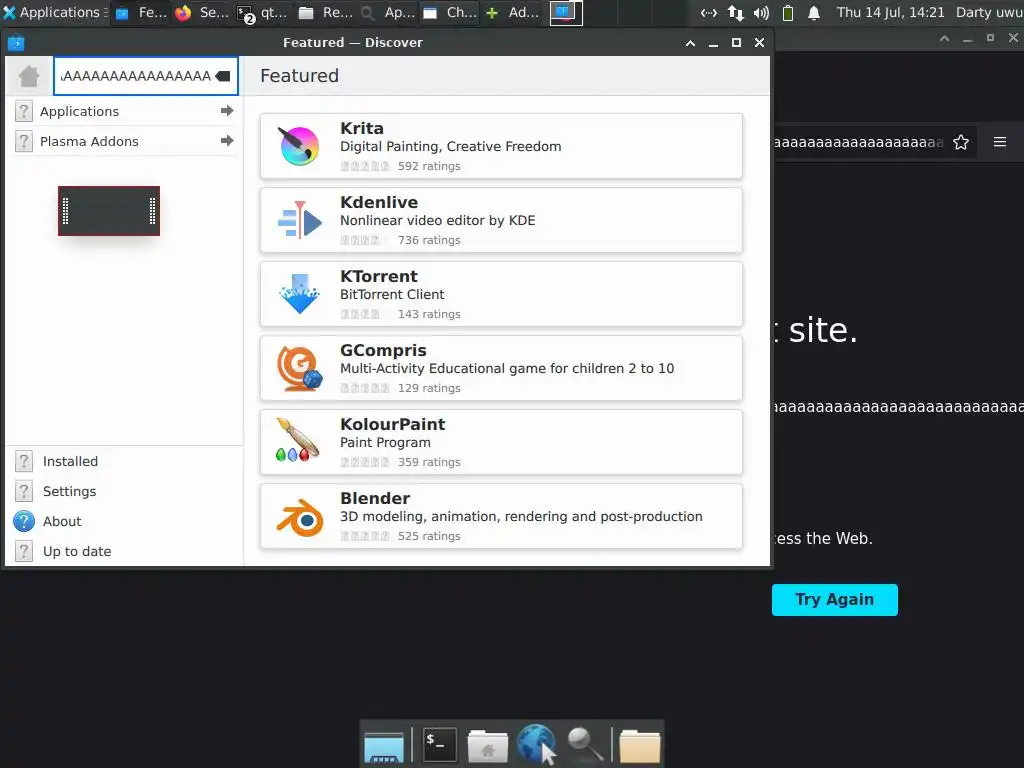Click the Discover search input field
Viewport: 1024px width, 768px height.
click(x=146, y=76)
